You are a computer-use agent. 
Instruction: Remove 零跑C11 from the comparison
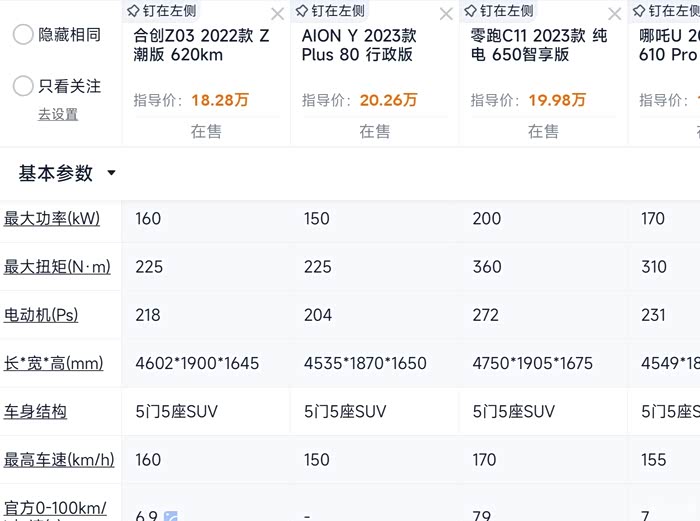(614, 14)
